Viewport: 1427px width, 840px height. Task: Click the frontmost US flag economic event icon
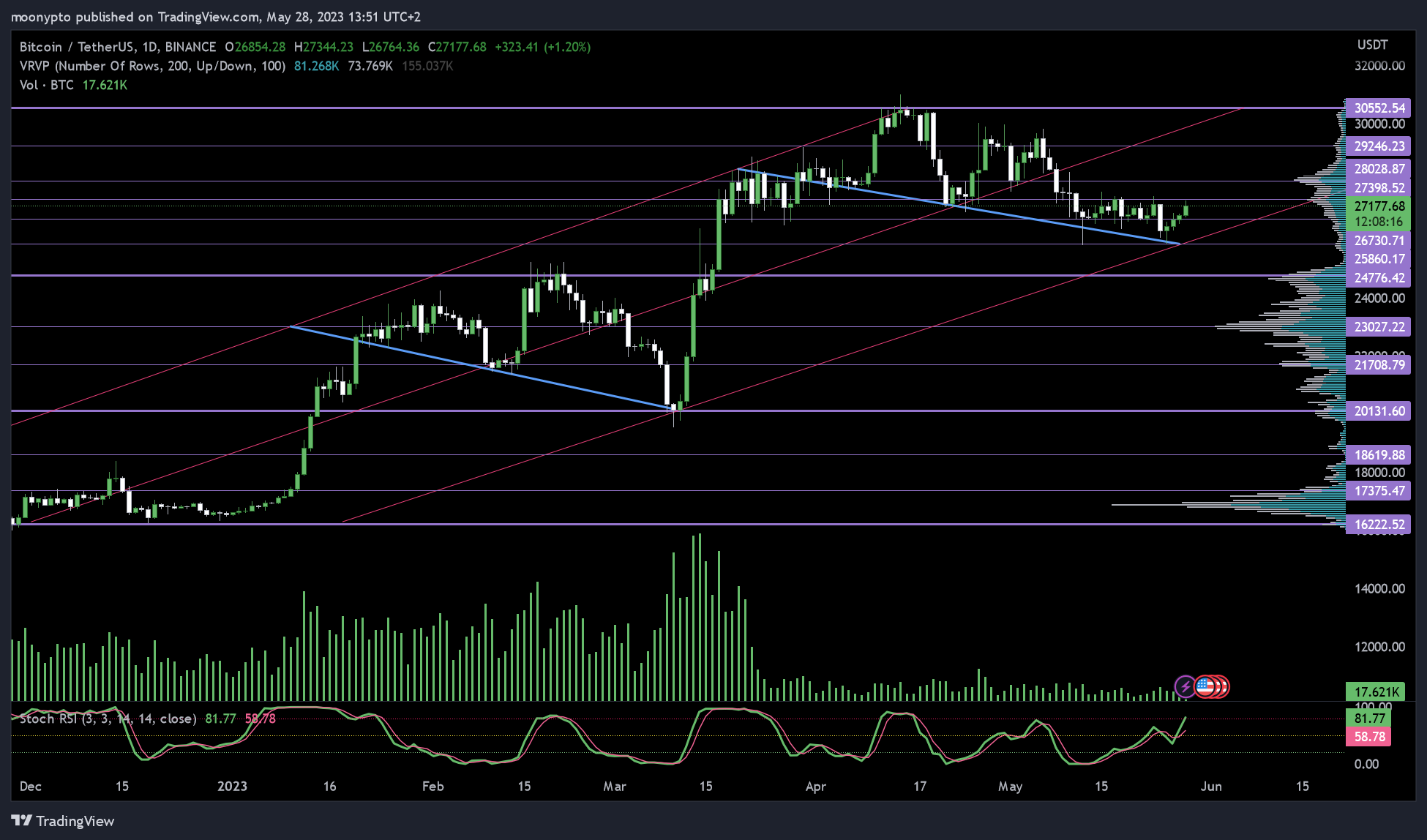pos(1205,686)
